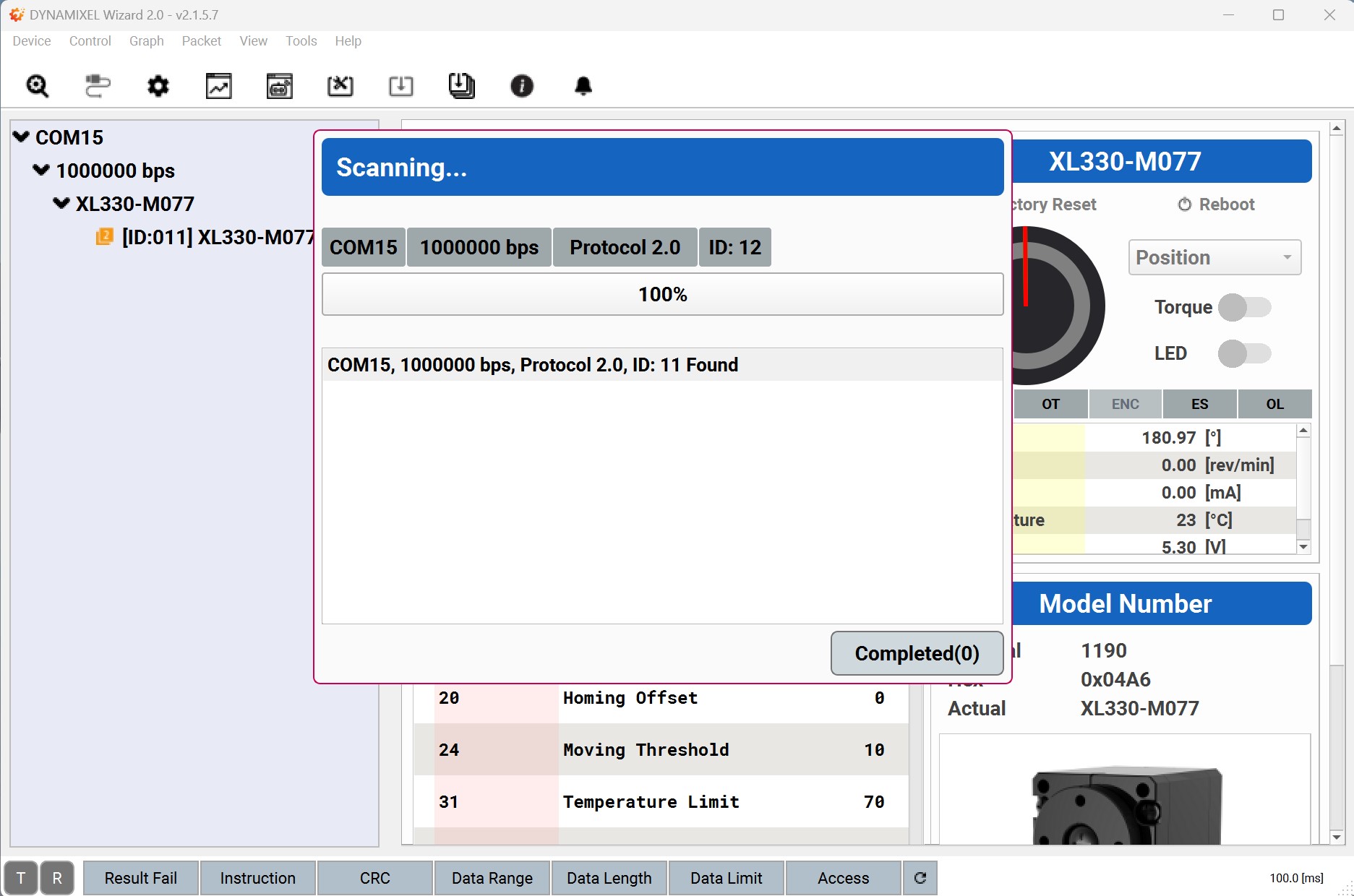Click the Result Fail status indicator
1354x896 pixels.
click(x=141, y=878)
